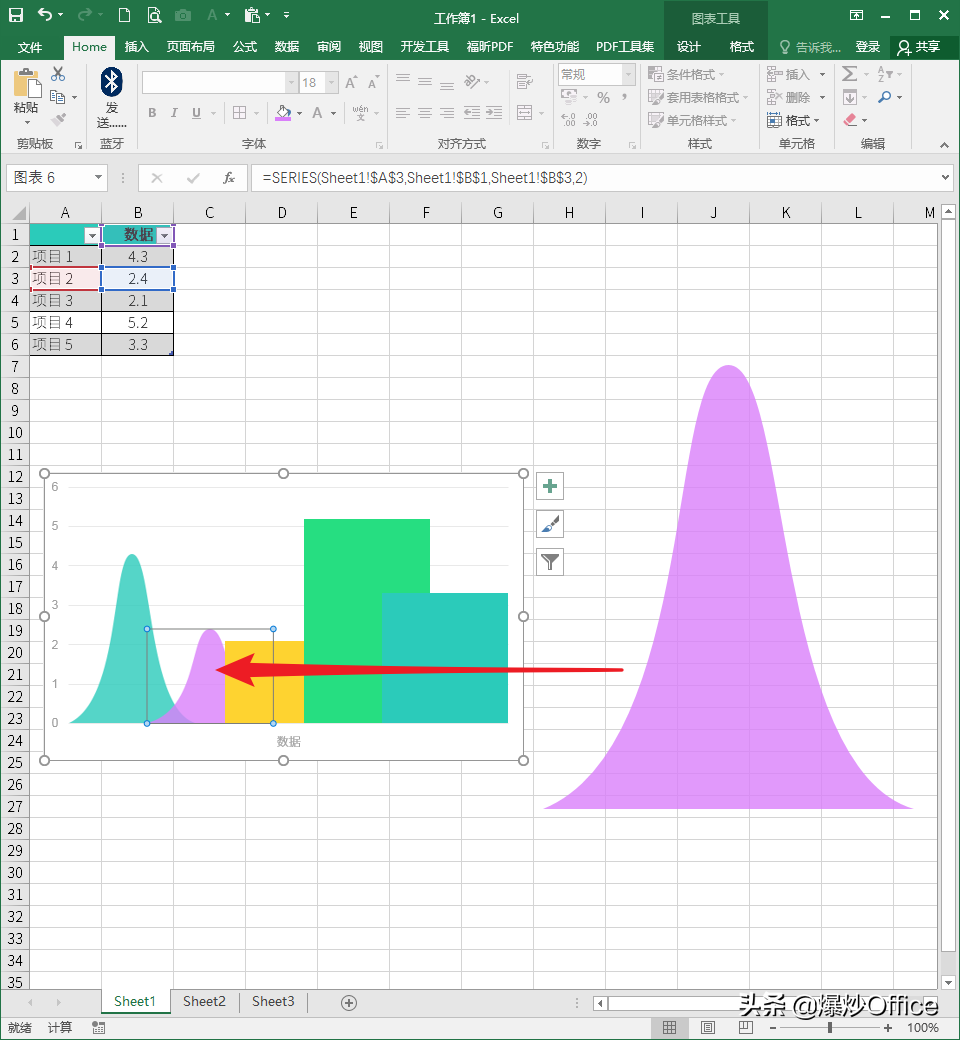Viewport: 960px width, 1040px height.
Task: Open the number format 常规 dropdown
Action: click(x=628, y=74)
